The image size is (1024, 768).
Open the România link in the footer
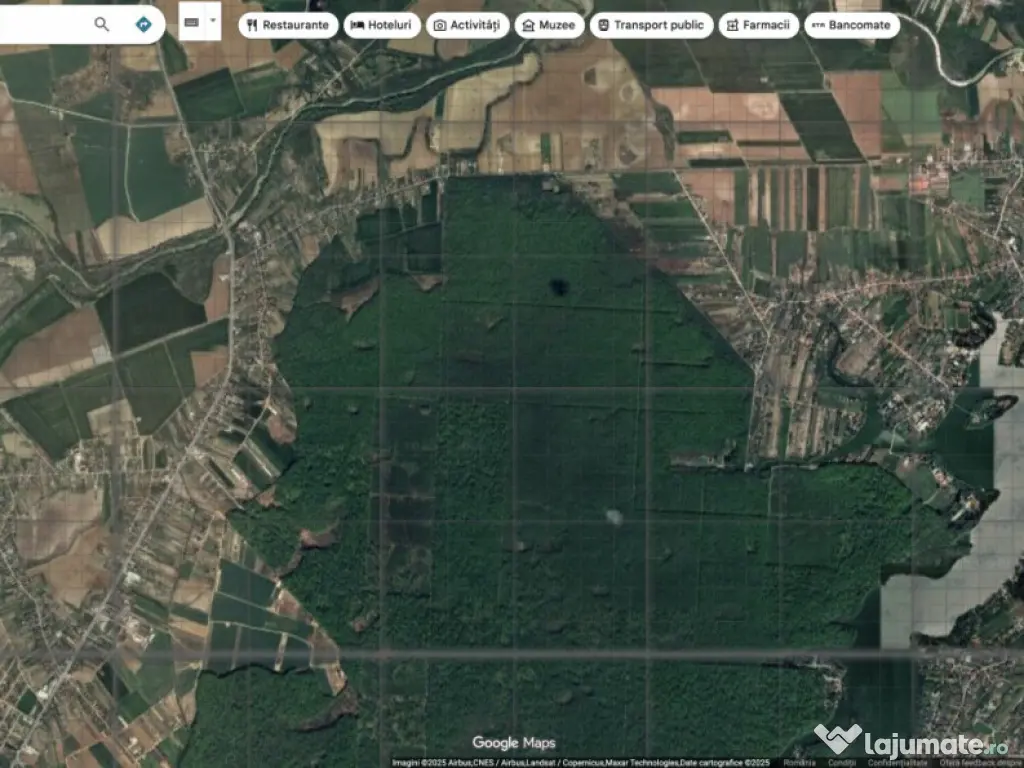[x=799, y=763]
